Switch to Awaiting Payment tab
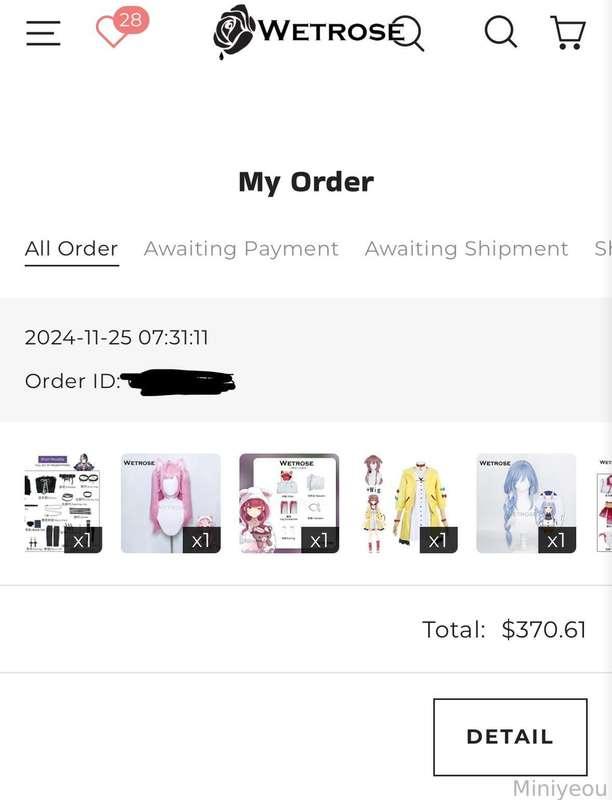 point(241,249)
